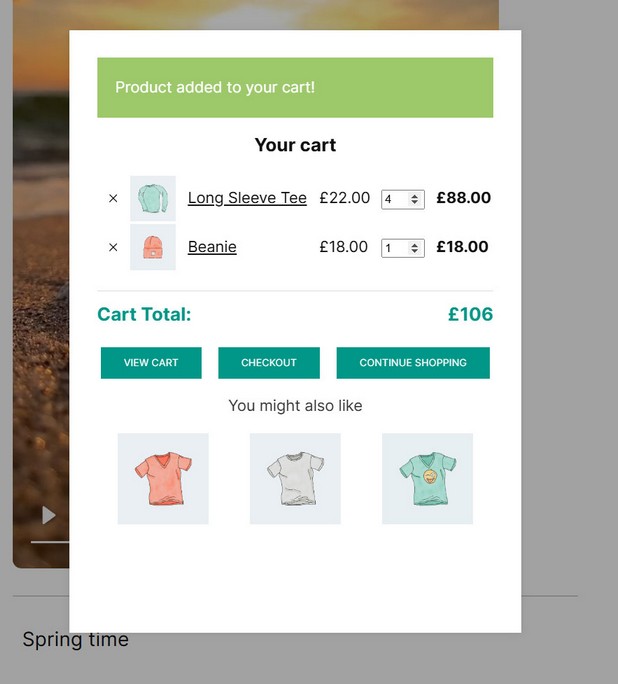This screenshot has height=684, width=618.
Task: Remove Beanie from the cart
Action: pos(113,247)
